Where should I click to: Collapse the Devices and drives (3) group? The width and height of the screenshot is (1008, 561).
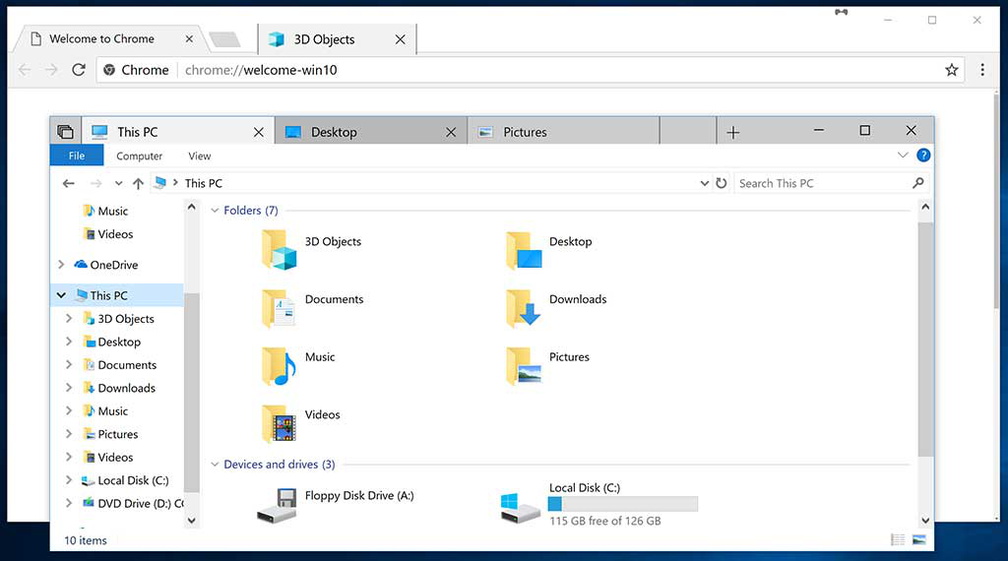pos(215,464)
